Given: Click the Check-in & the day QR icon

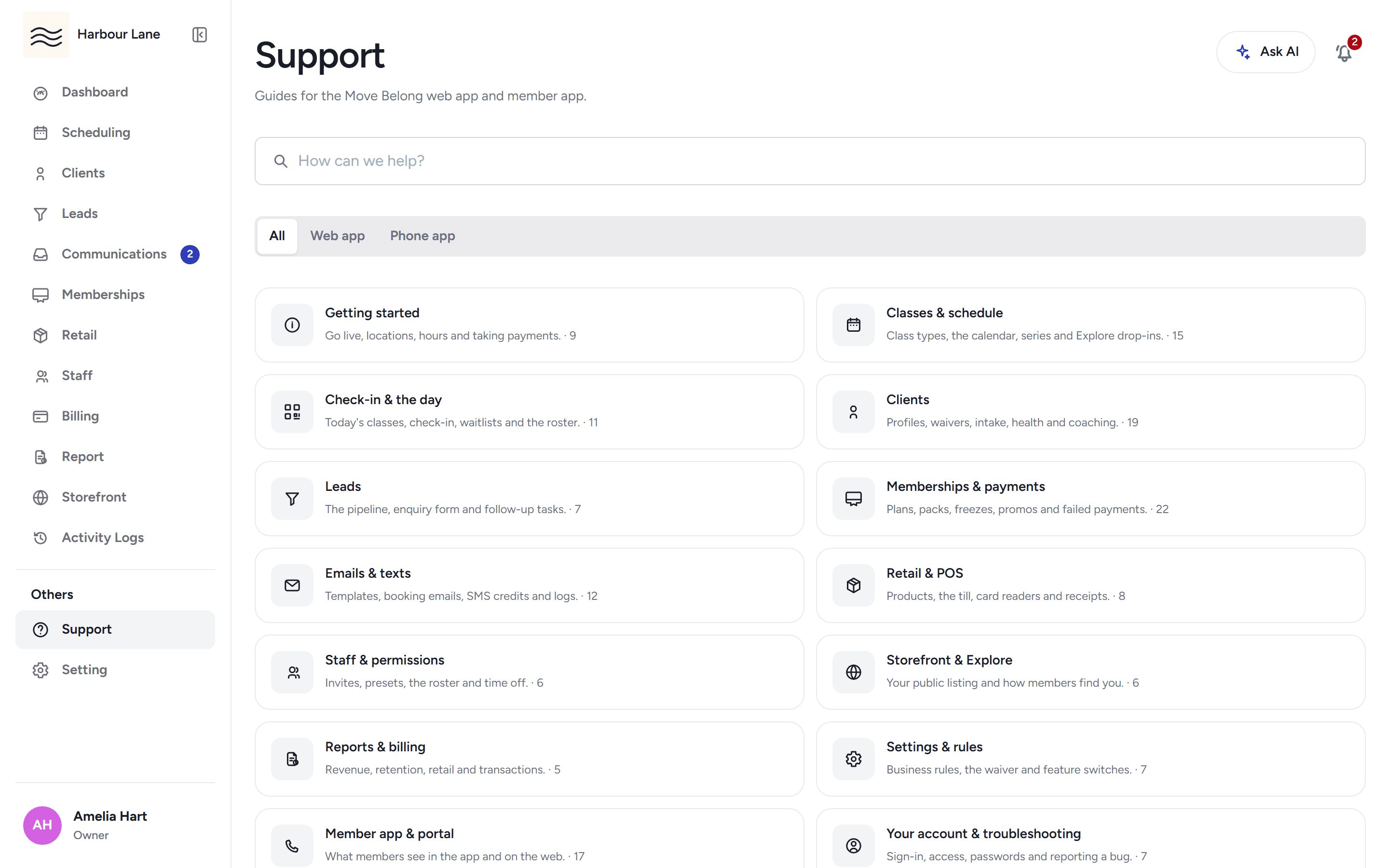Looking at the screenshot, I should (x=292, y=412).
